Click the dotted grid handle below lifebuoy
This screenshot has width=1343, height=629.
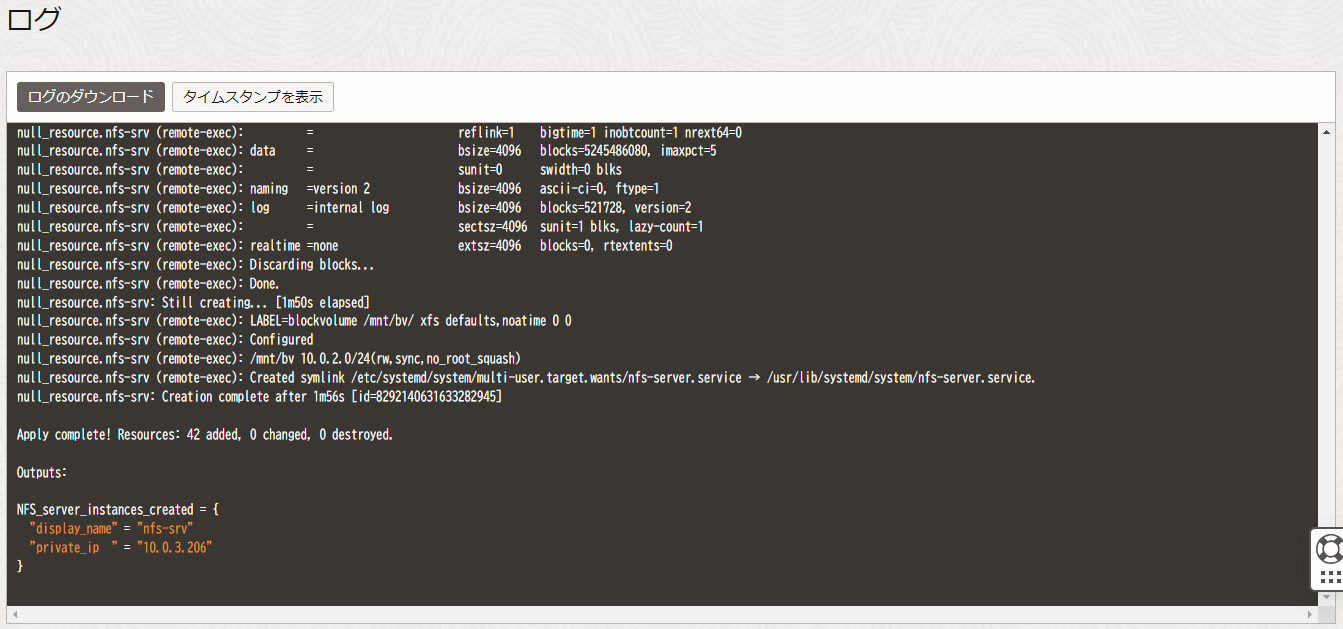point(1330,577)
